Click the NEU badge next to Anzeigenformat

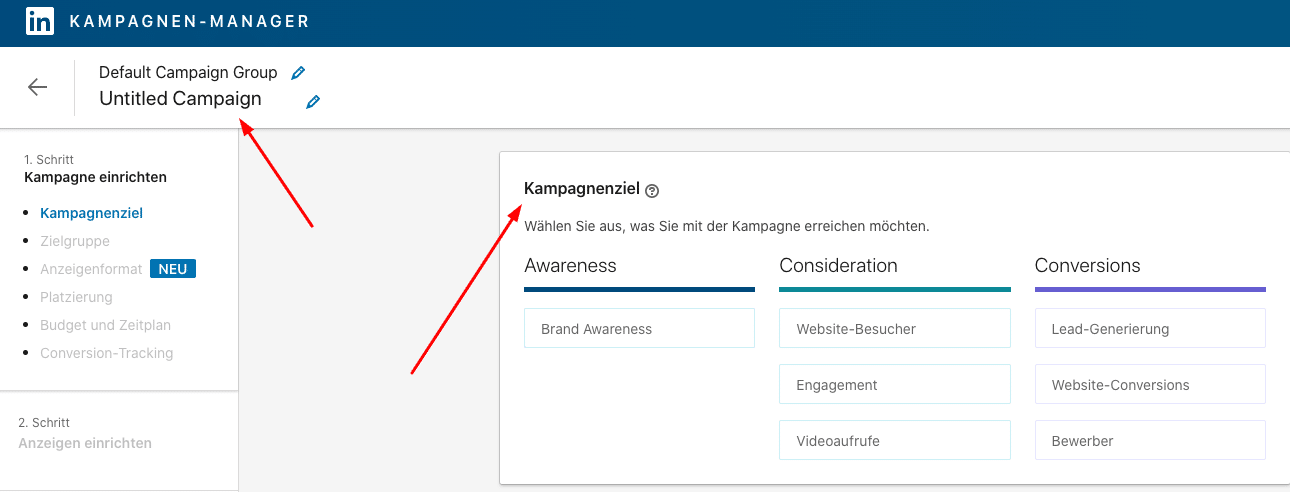173,269
